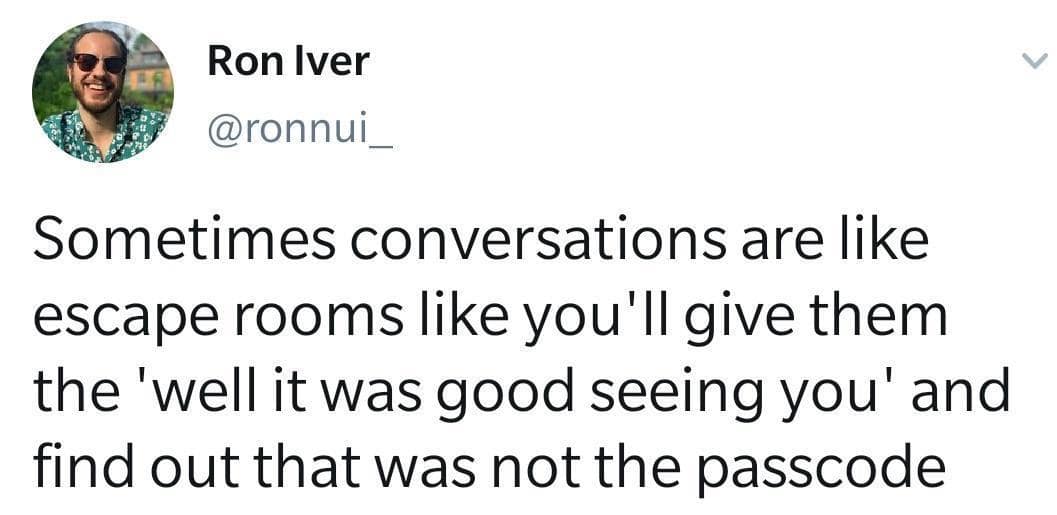The height and width of the screenshot is (515, 1057).
Task: Click the display name Ron Iver
Action: click(288, 62)
